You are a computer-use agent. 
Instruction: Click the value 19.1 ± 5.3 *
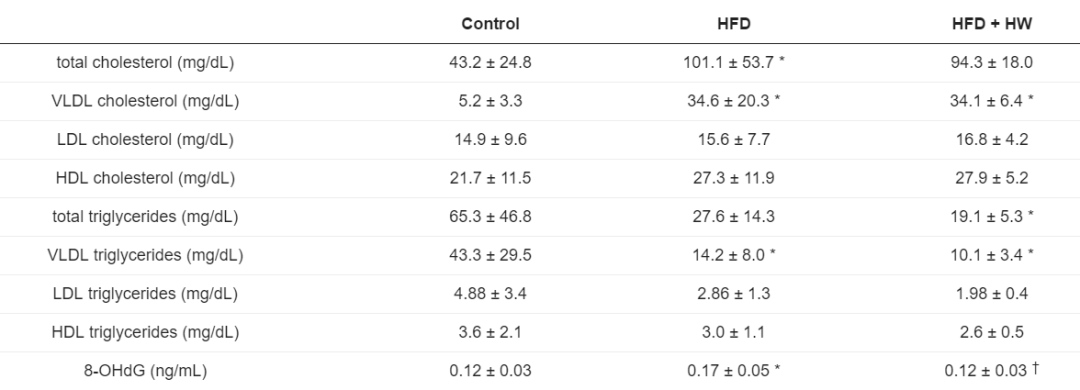tap(992, 217)
